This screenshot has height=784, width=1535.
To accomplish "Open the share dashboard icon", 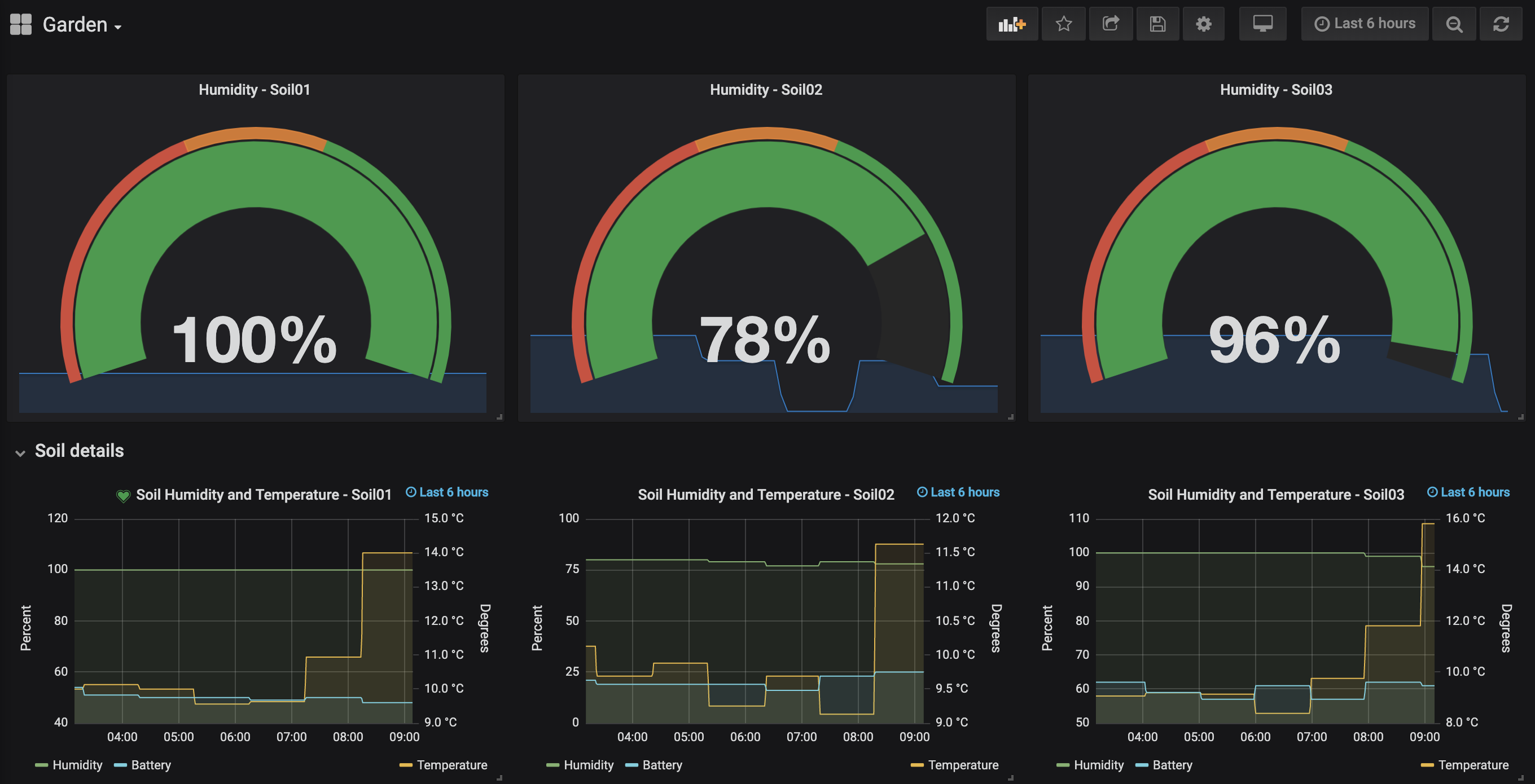I will (1110, 24).
